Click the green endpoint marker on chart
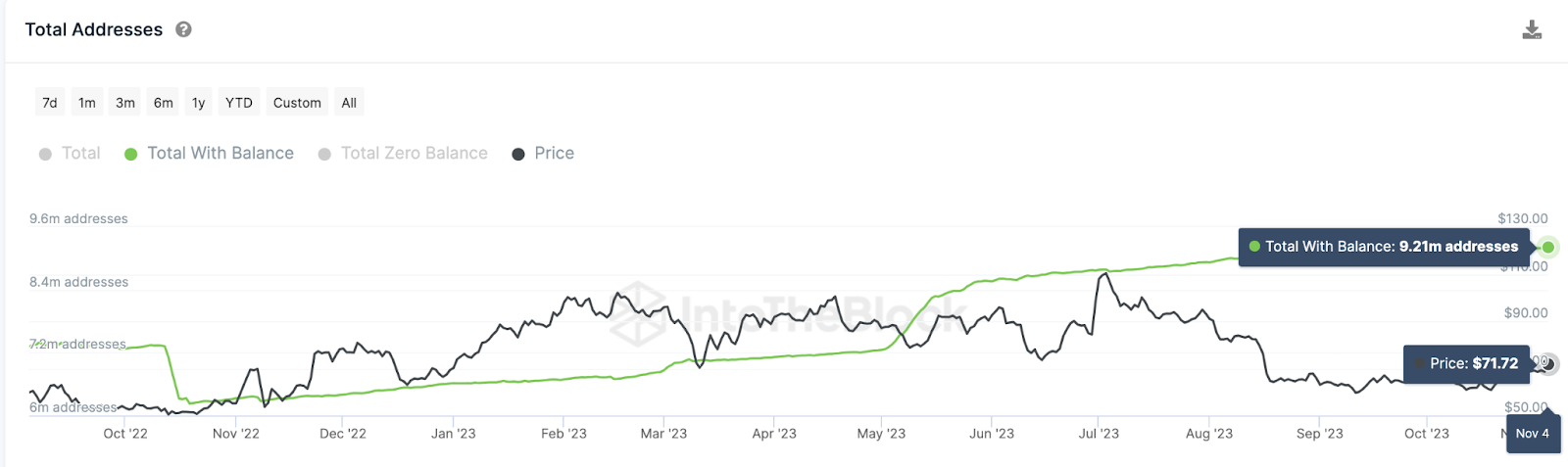 [x=1548, y=247]
